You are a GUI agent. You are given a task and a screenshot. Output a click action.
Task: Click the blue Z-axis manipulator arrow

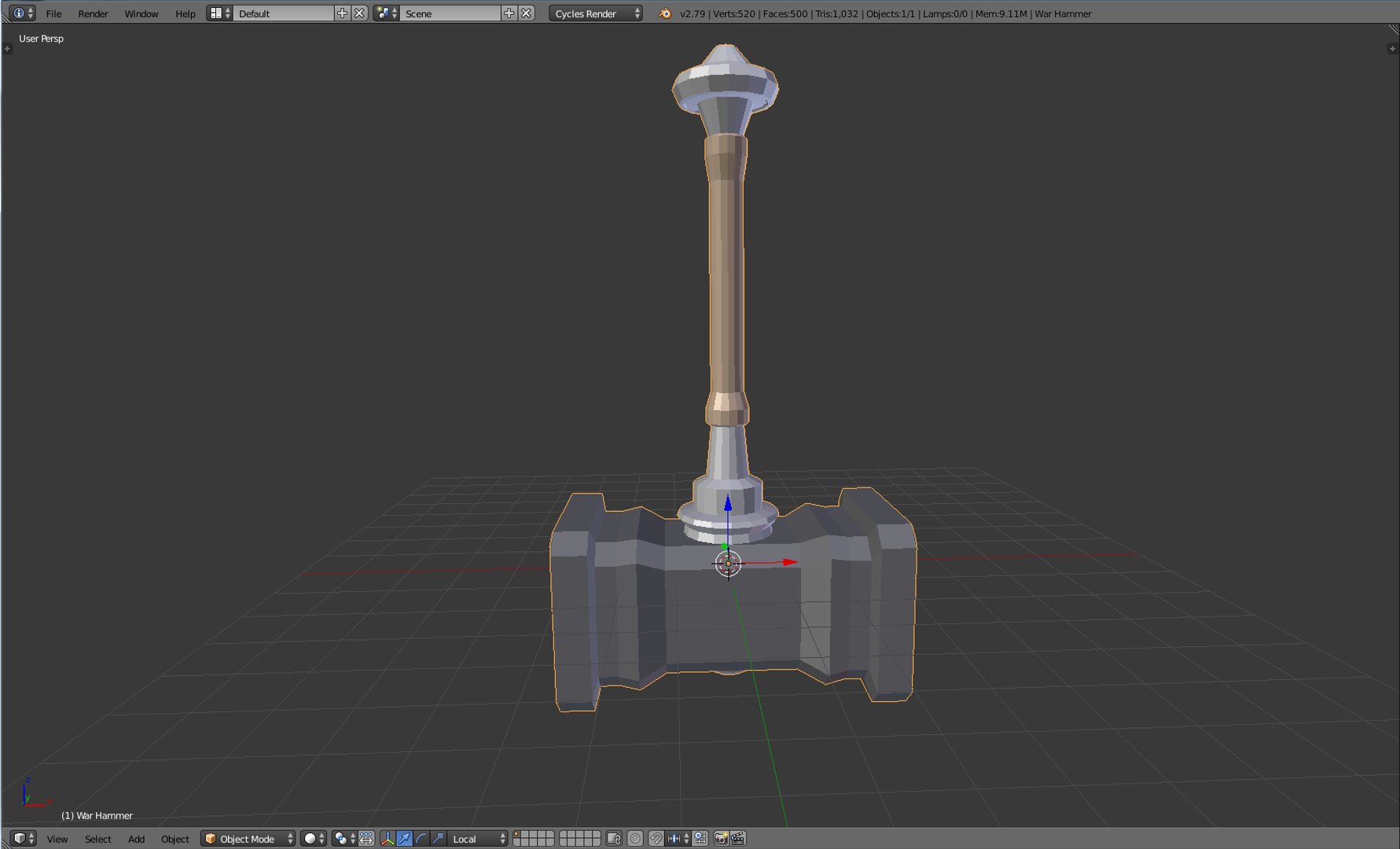[728, 502]
